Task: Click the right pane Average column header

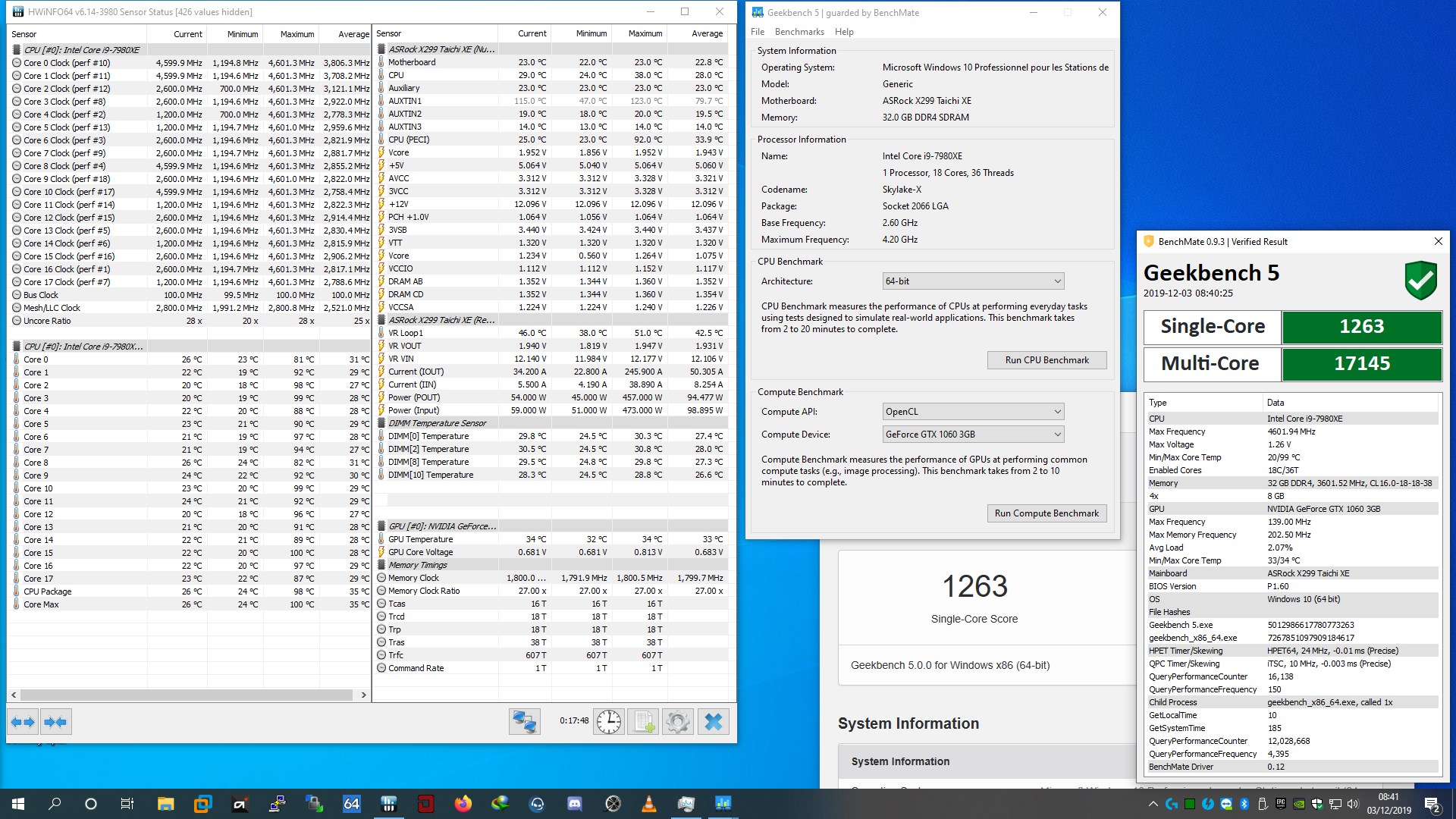Action: coord(697,33)
